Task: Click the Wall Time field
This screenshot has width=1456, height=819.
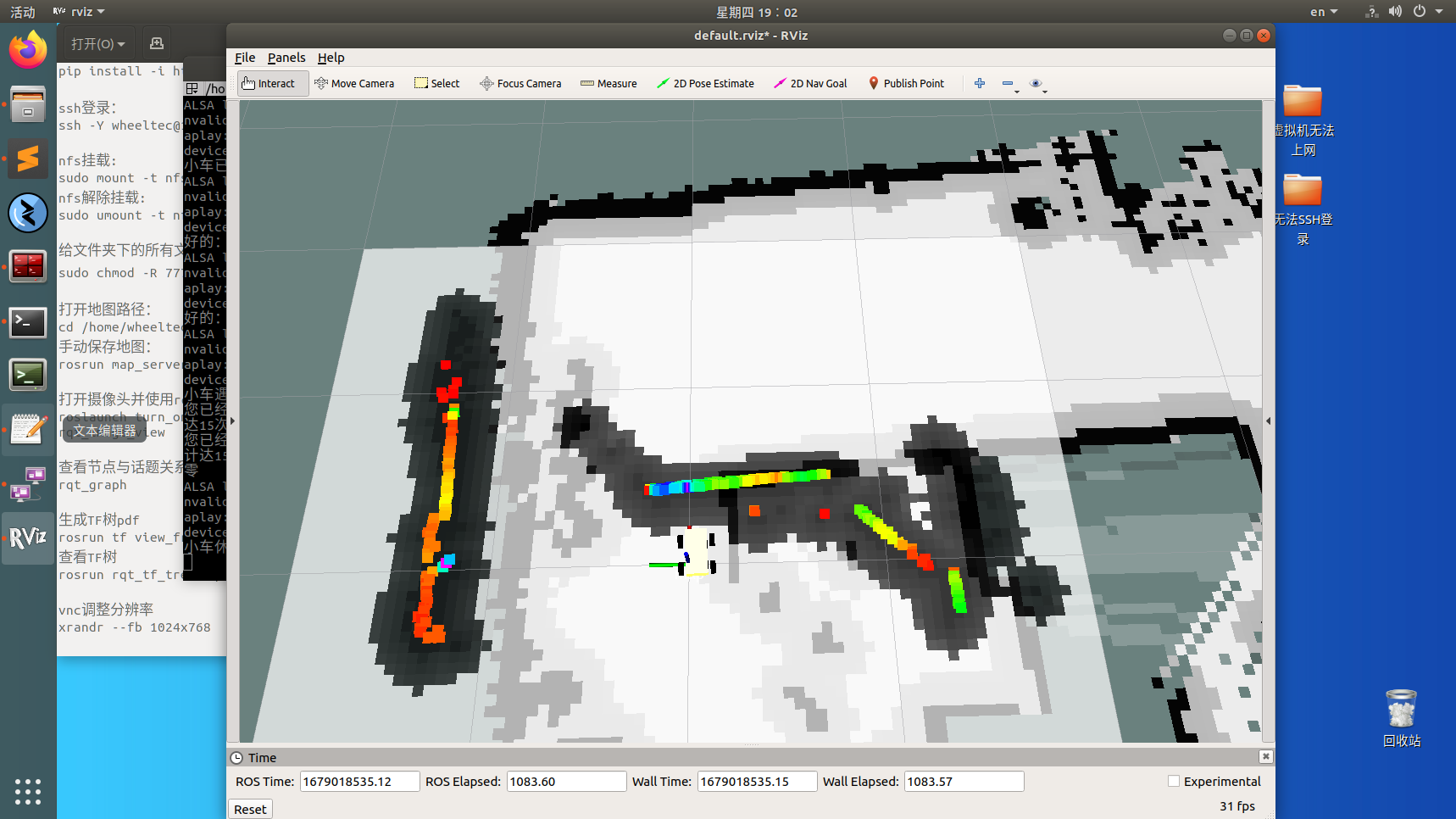Action: point(757,781)
